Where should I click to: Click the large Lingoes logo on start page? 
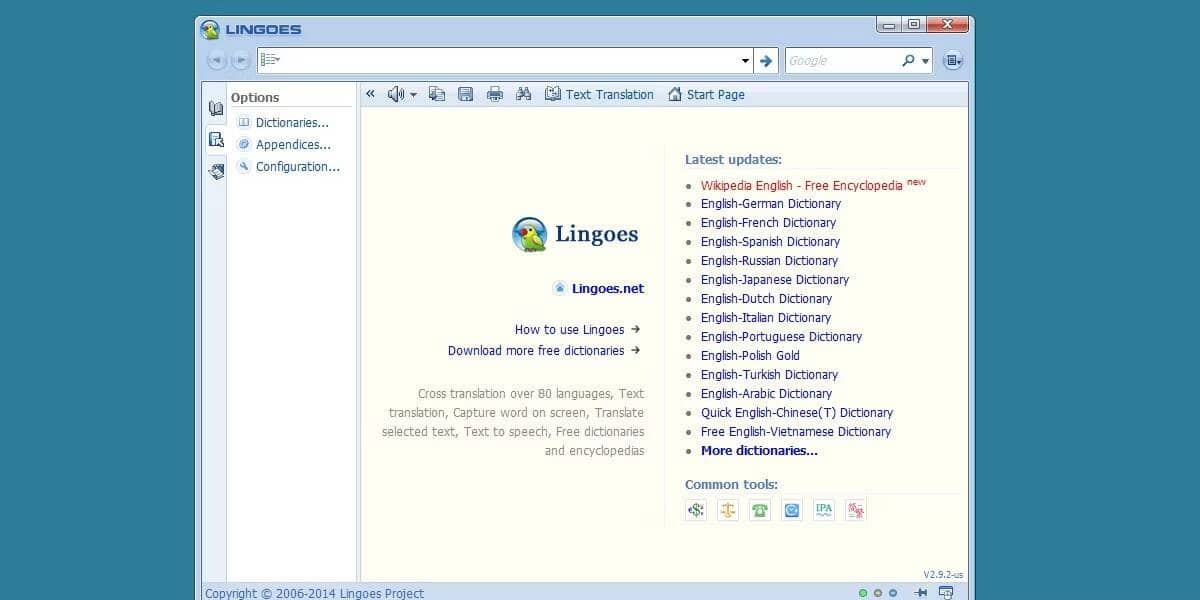pyautogui.click(x=575, y=234)
